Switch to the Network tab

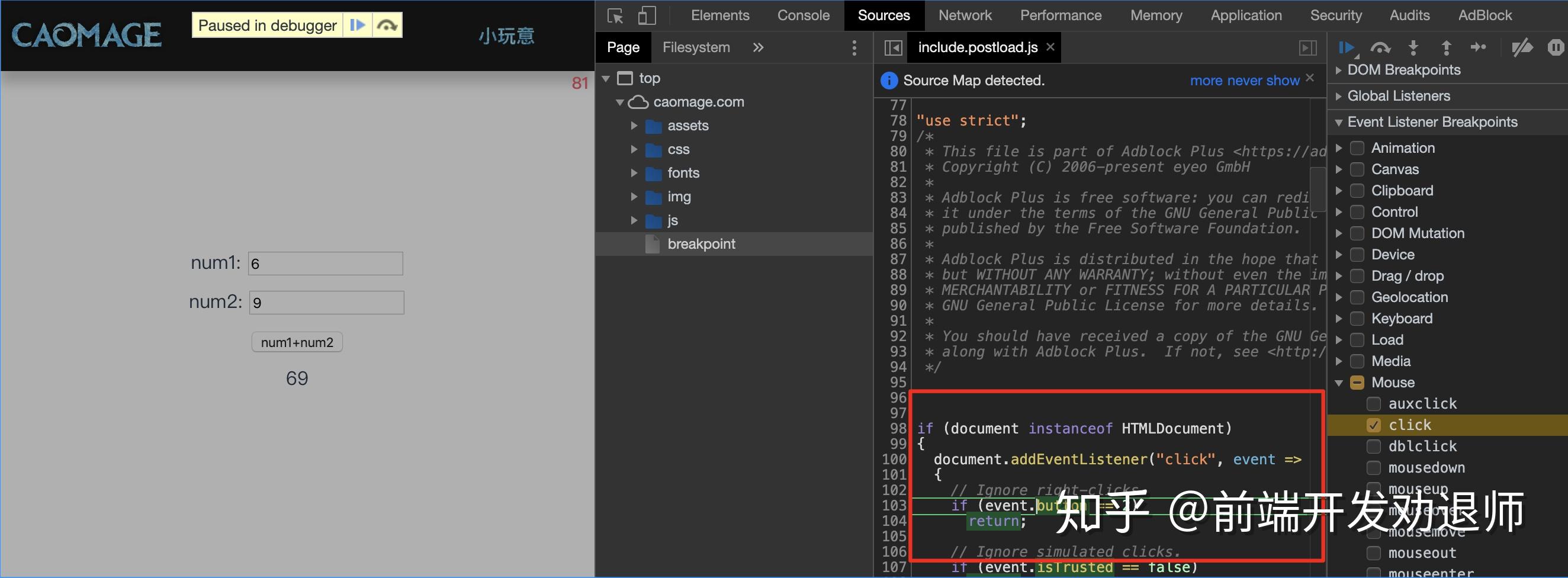click(x=965, y=15)
